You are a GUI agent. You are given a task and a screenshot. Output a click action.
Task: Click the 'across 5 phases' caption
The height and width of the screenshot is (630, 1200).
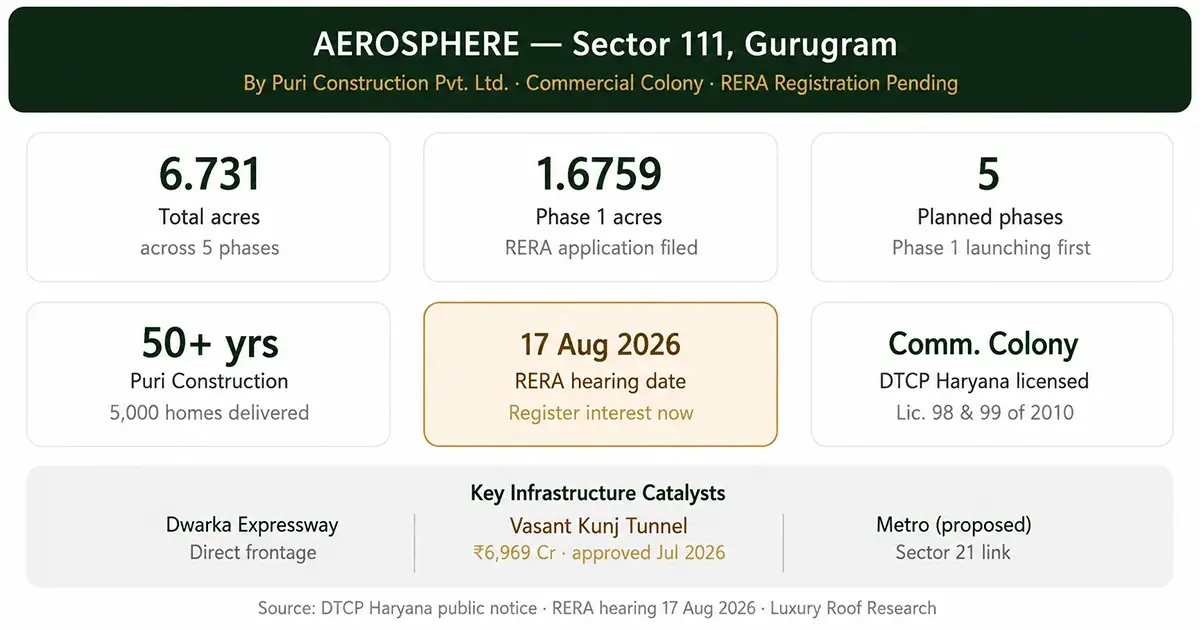209,248
